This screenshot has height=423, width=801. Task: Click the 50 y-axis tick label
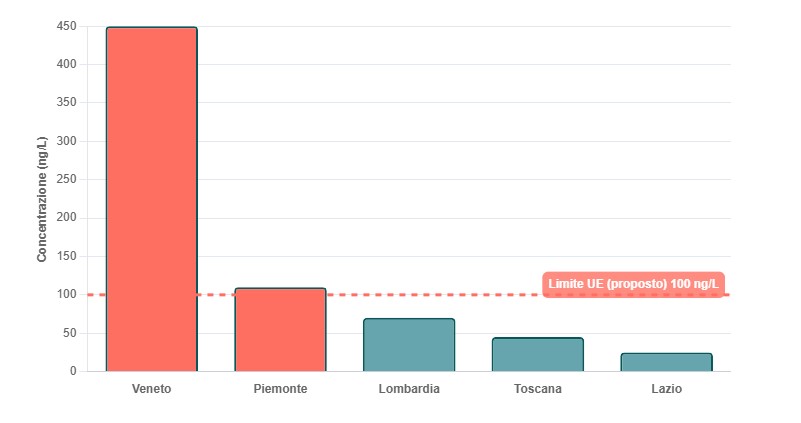tap(70, 333)
